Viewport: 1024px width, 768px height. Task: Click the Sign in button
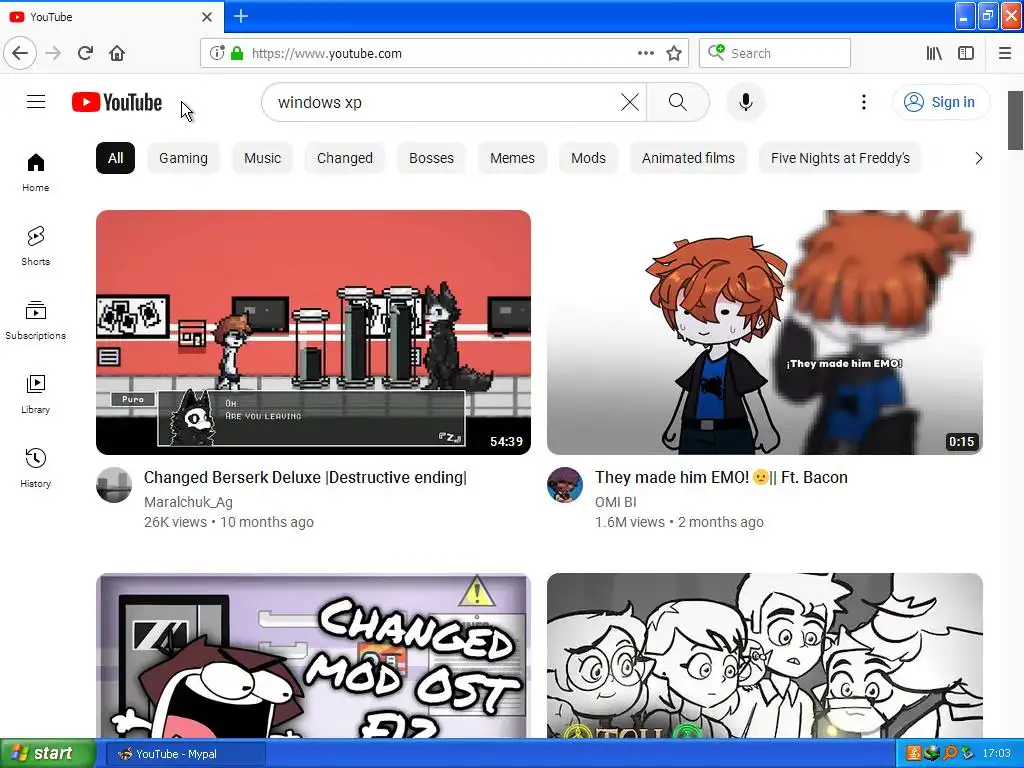[x=940, y=102]
